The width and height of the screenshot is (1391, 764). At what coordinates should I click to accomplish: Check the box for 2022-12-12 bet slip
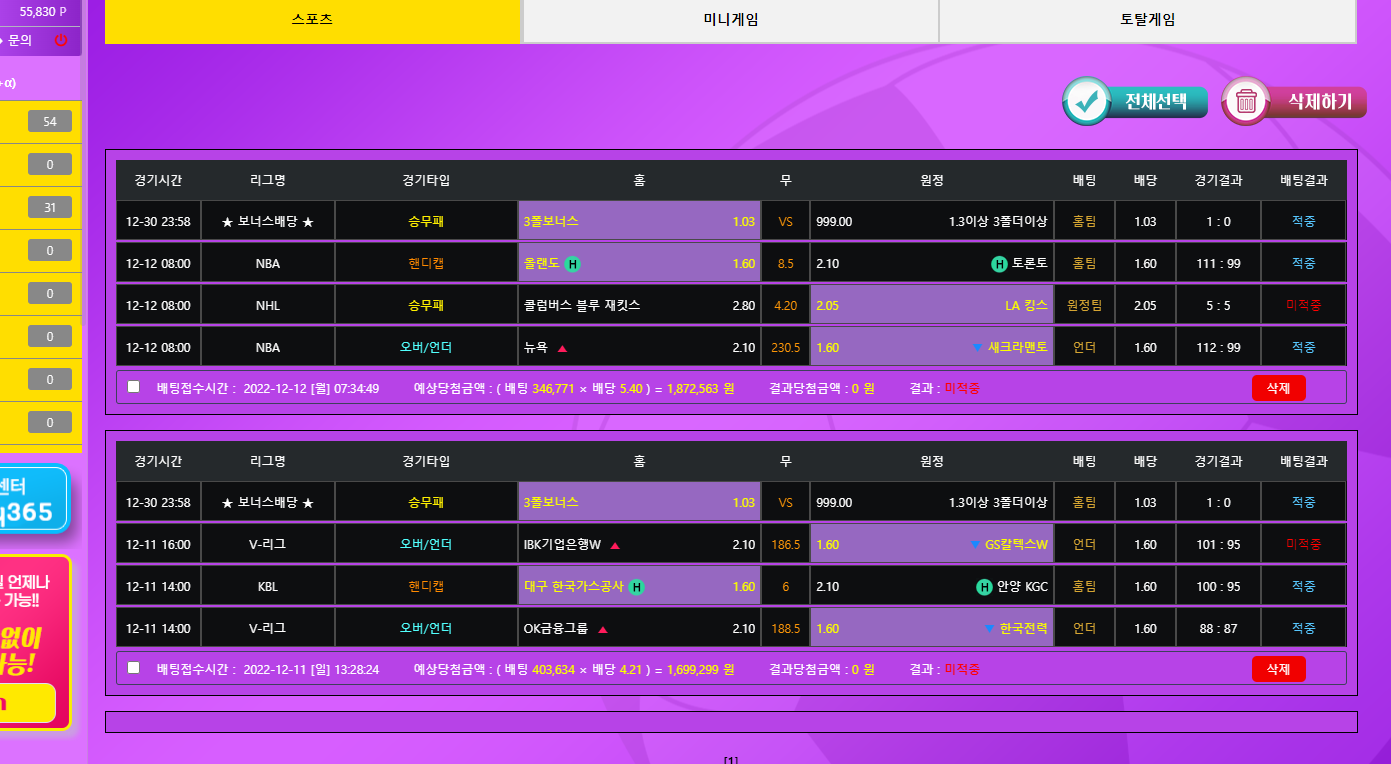pos(134,387)
